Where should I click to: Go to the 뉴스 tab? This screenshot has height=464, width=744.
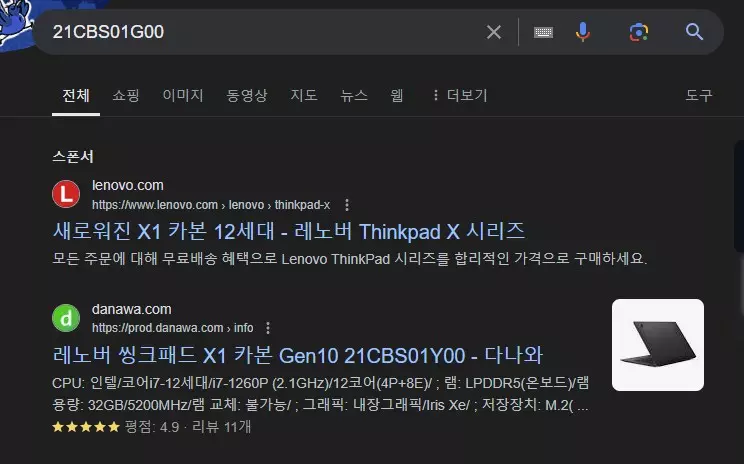coord(354,96)
